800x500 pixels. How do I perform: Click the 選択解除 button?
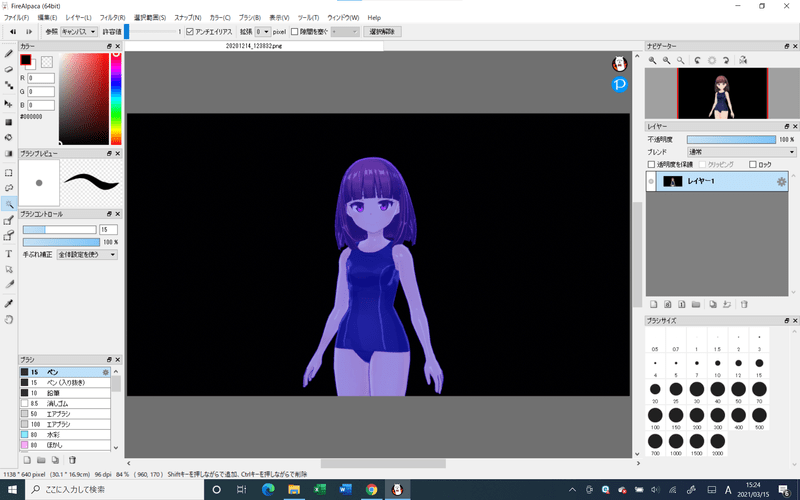coord(383,32)
